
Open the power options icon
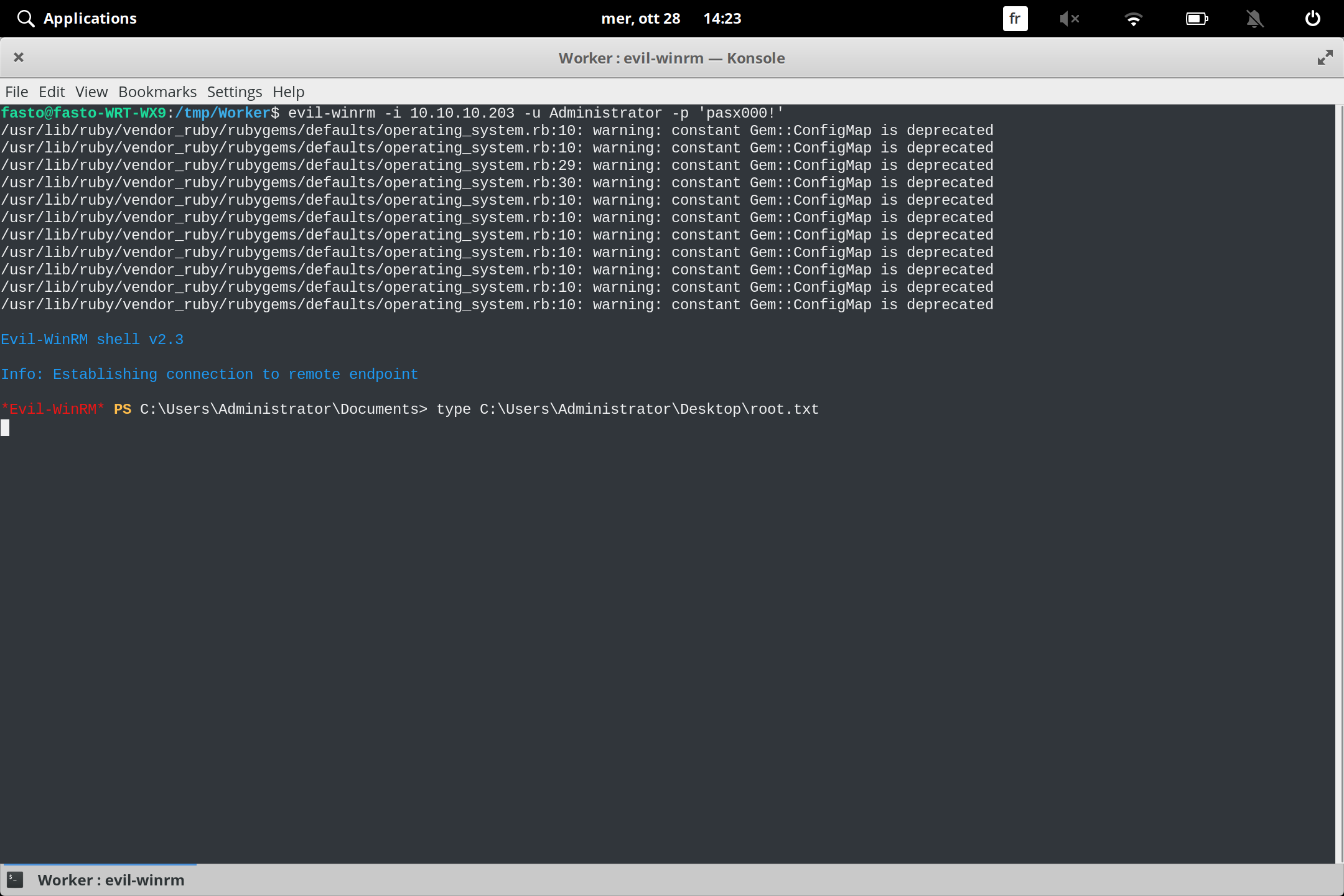[x=1313, y=18]
